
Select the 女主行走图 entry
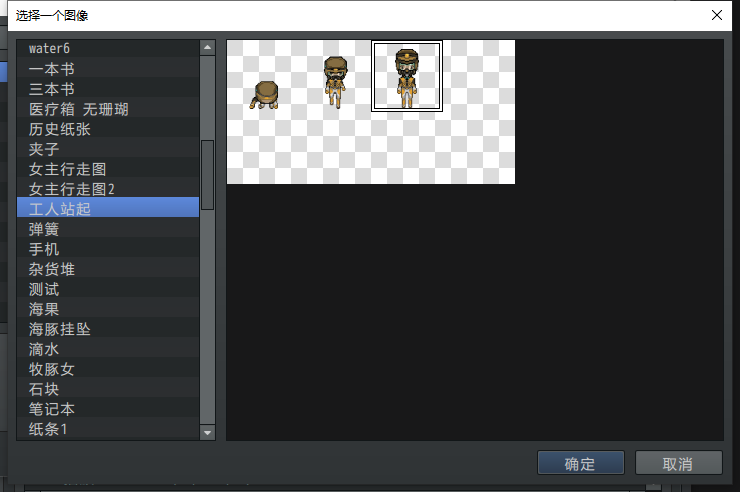[x=108, y=169]
